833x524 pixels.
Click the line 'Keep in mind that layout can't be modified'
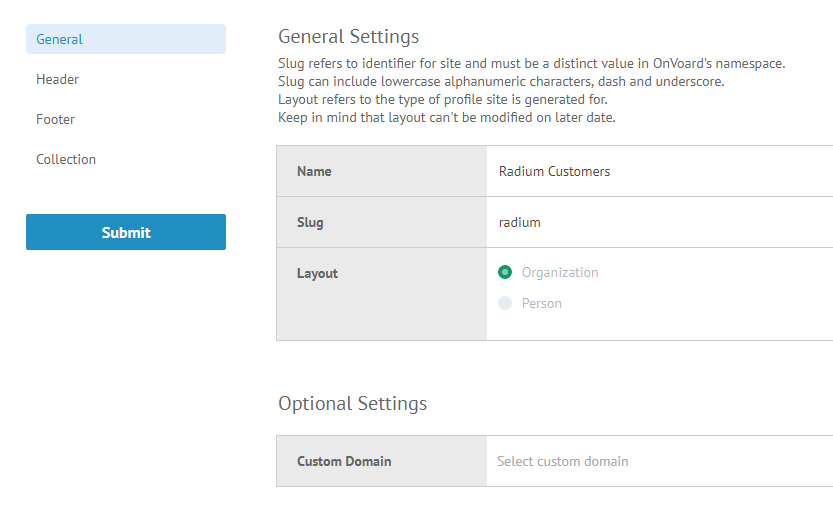pyautogui.click(x=446, y=117)
